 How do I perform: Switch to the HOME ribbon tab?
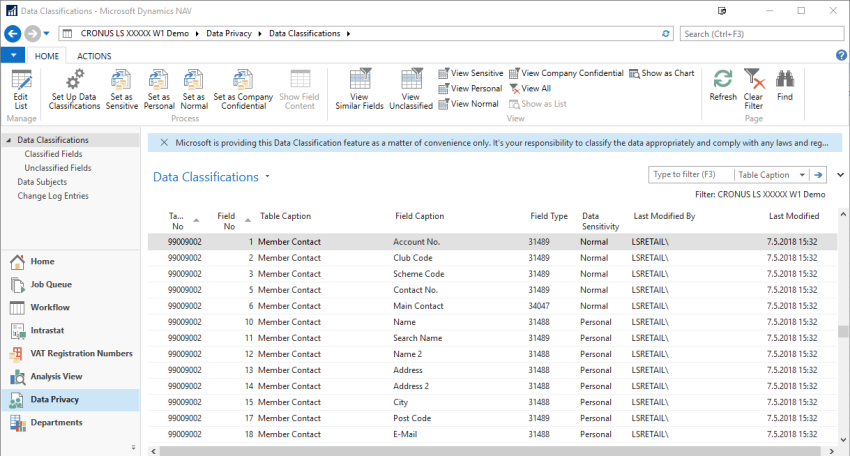47,56
